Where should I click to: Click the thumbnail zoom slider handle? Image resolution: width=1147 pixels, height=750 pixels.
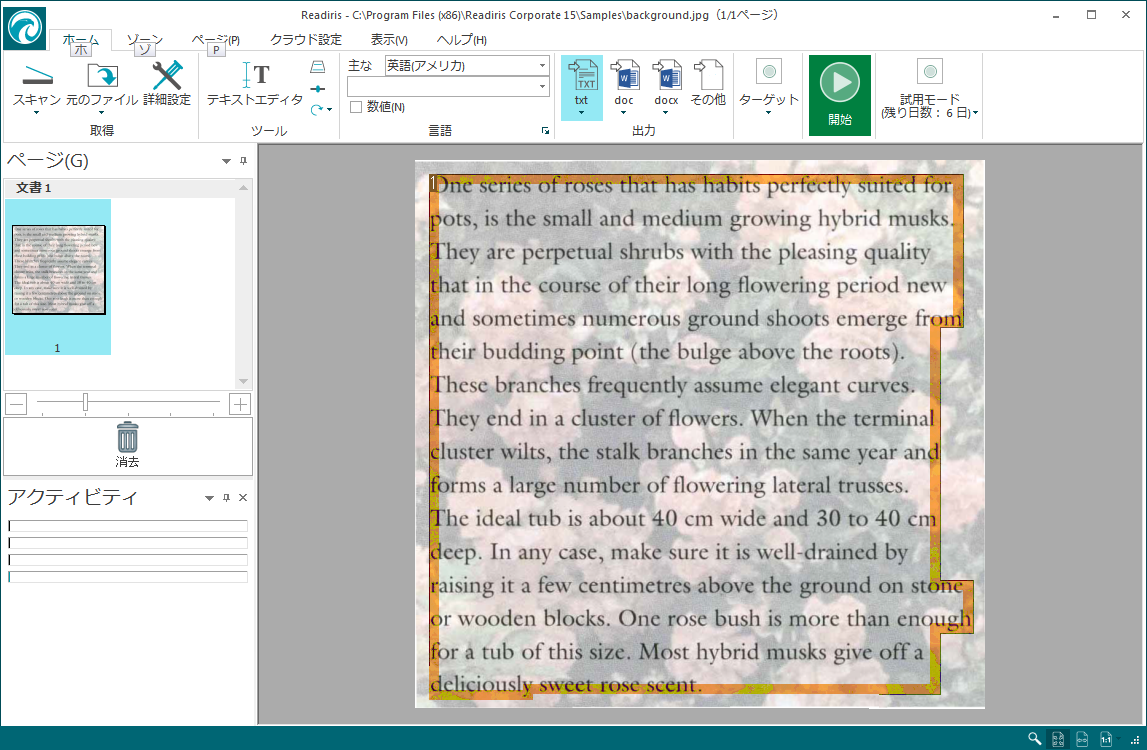86,403
